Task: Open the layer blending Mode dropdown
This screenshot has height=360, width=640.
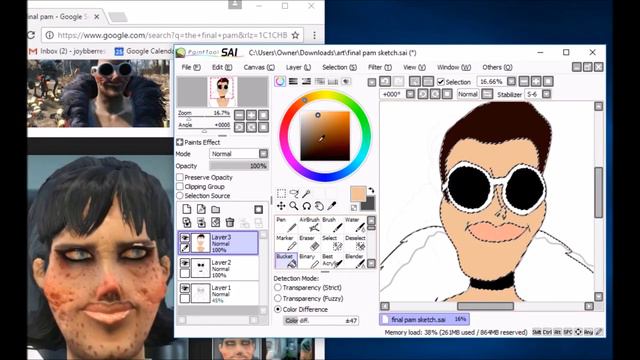Action: pyautogui.click(x=263, y=154)
